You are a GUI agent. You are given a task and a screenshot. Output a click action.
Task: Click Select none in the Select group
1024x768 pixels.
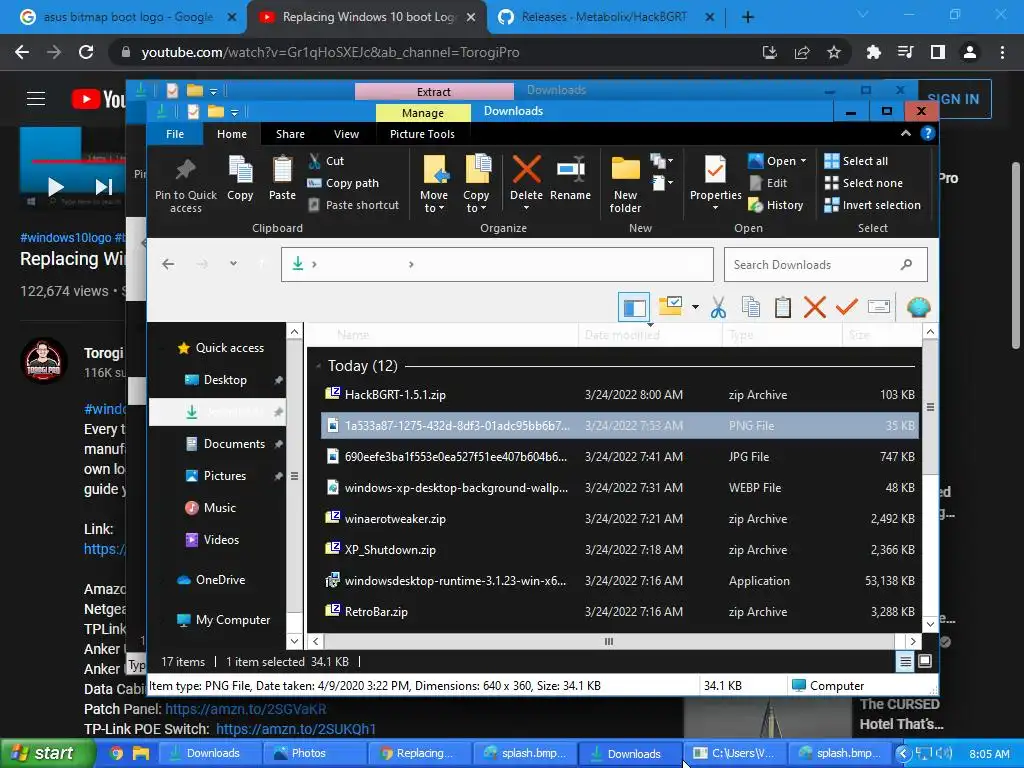pos(864,183)
